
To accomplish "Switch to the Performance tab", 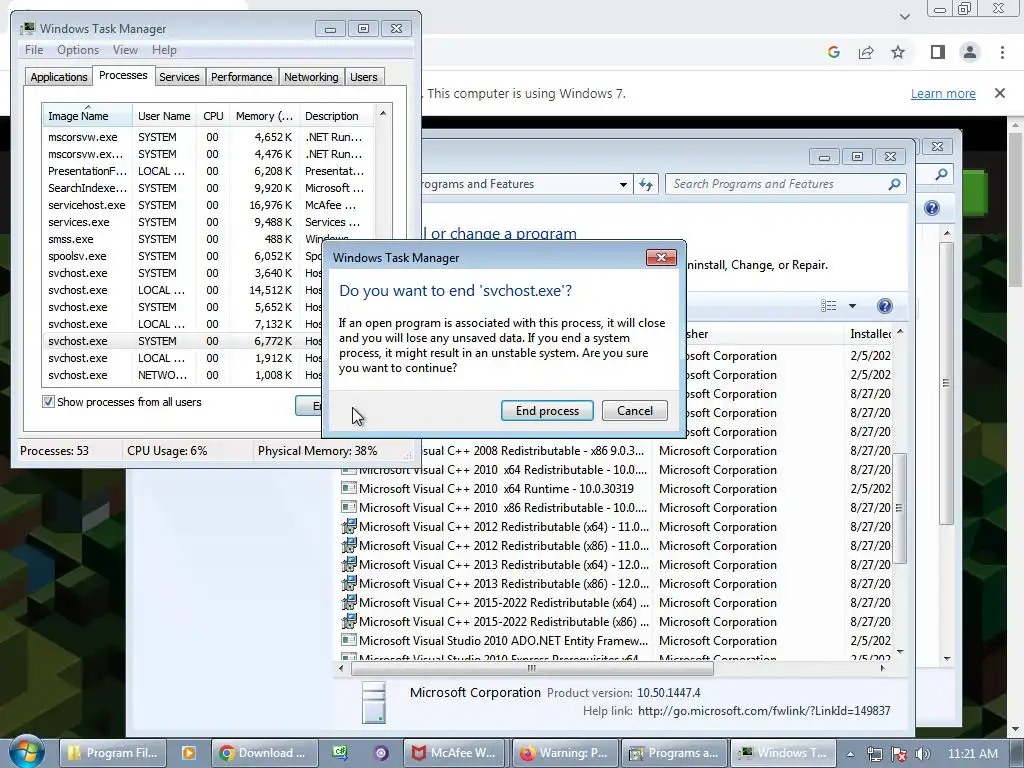I will (241, 77).
